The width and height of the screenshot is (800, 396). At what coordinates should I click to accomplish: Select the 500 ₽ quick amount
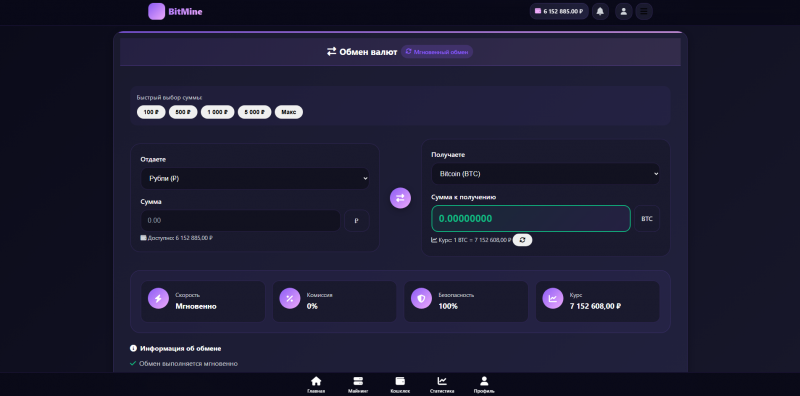click(183, 112)
